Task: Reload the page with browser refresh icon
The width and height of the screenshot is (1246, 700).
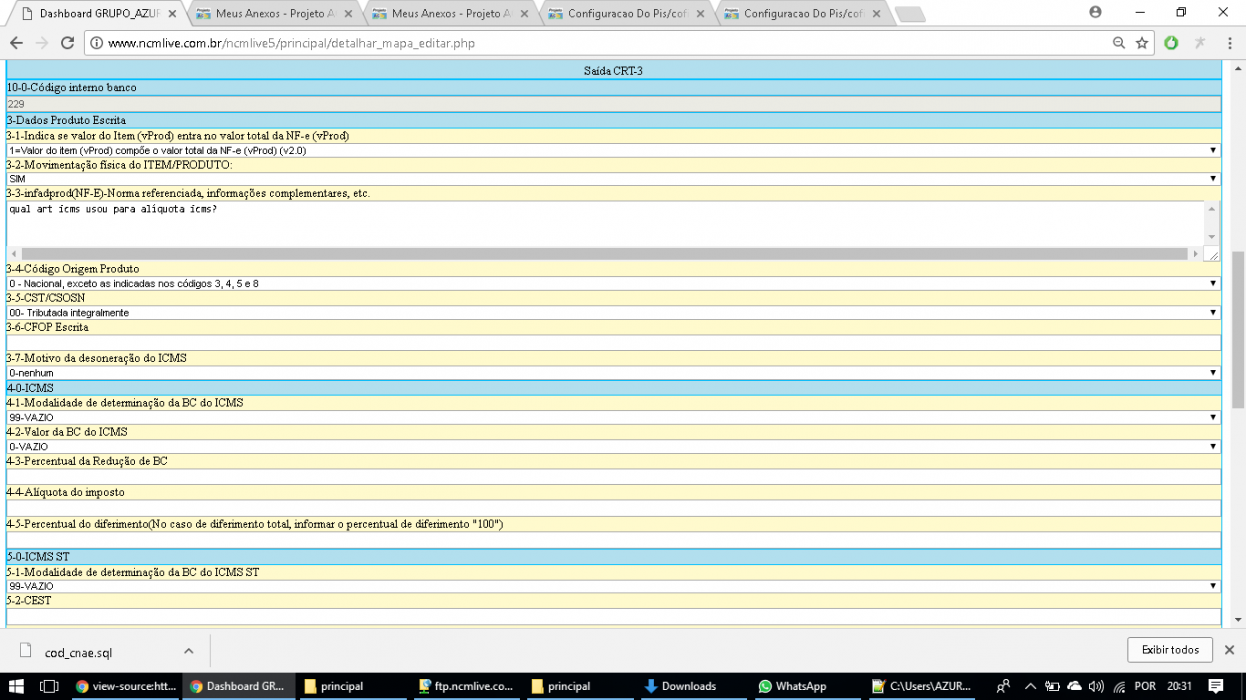Action: (x=67, y=43)
